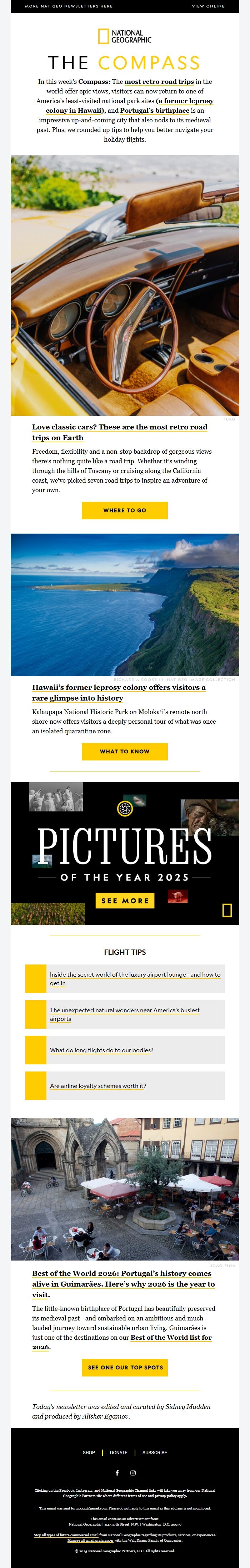The height and width of the screenshot is (1568, 250).
Task: Open the luxury airport lounge flight tip
Action: pos(135,978)
